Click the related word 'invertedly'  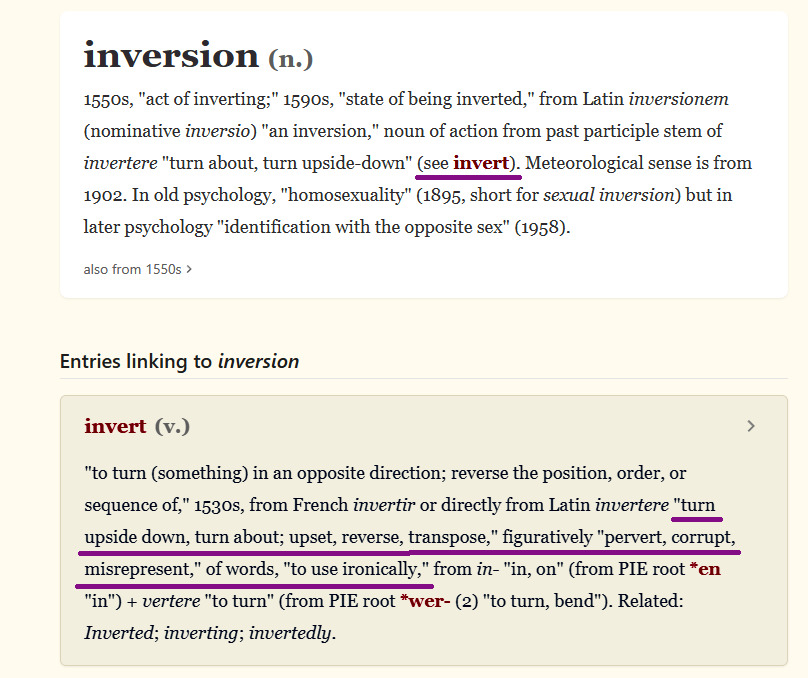291,633
